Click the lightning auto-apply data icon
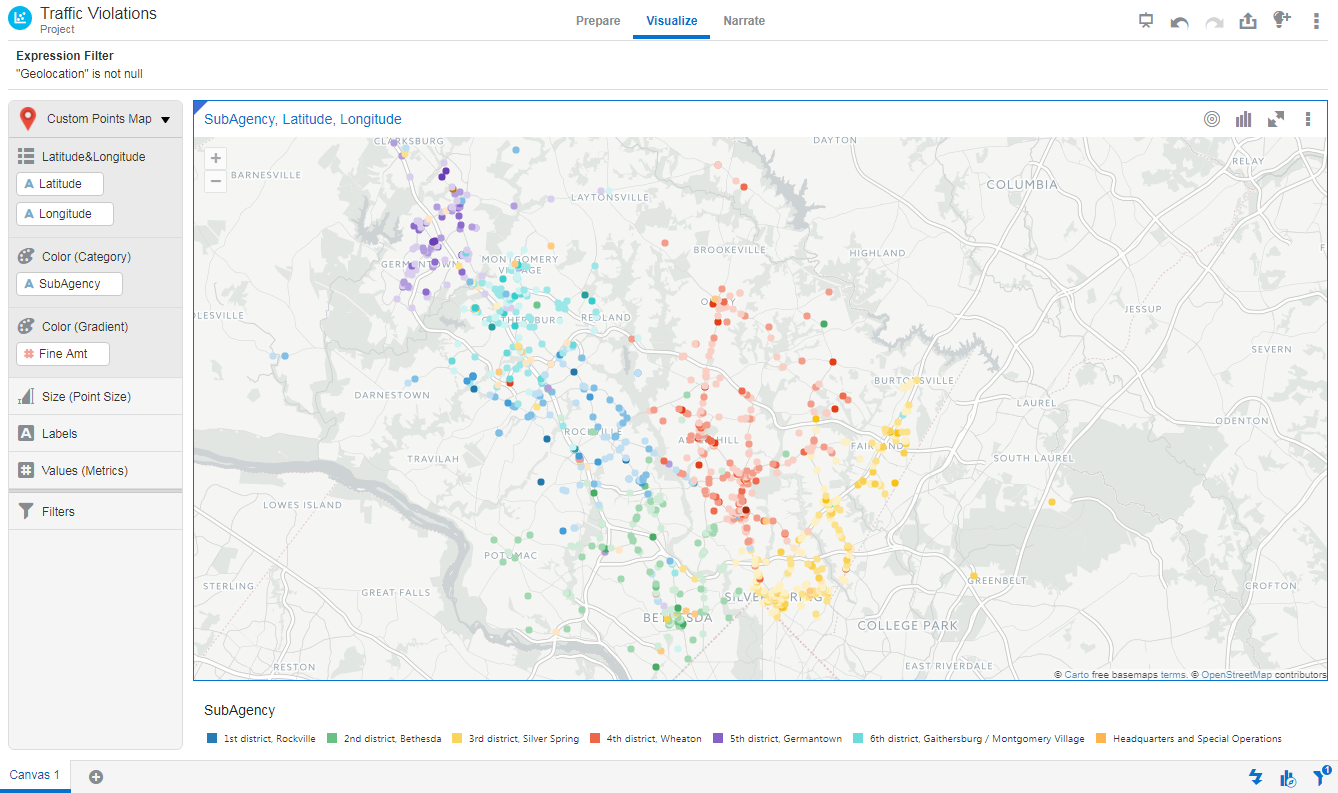Image resolution: width=1338 pixels, height=793 pixels. click(1256, 777)
